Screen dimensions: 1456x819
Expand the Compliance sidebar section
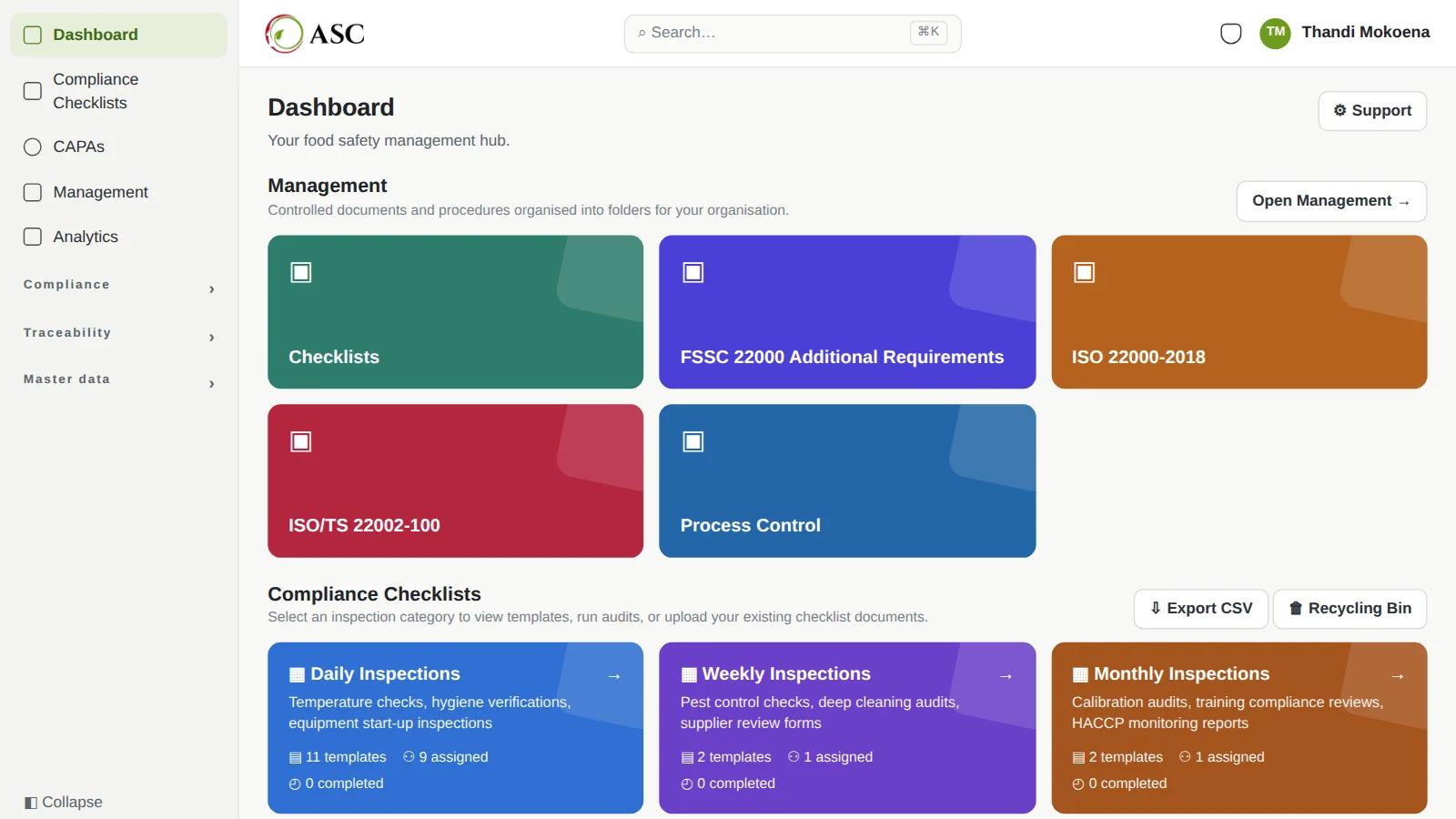pyautogui.click(x=119, y=287)
